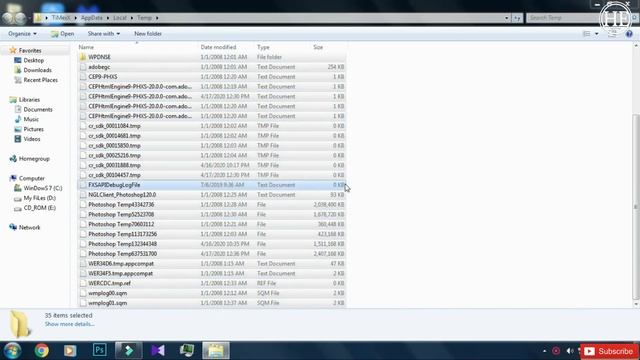Screen dimensions: 640x360
Task: Open Recent Places in sidebar
Action: click(x=40, y=80)
